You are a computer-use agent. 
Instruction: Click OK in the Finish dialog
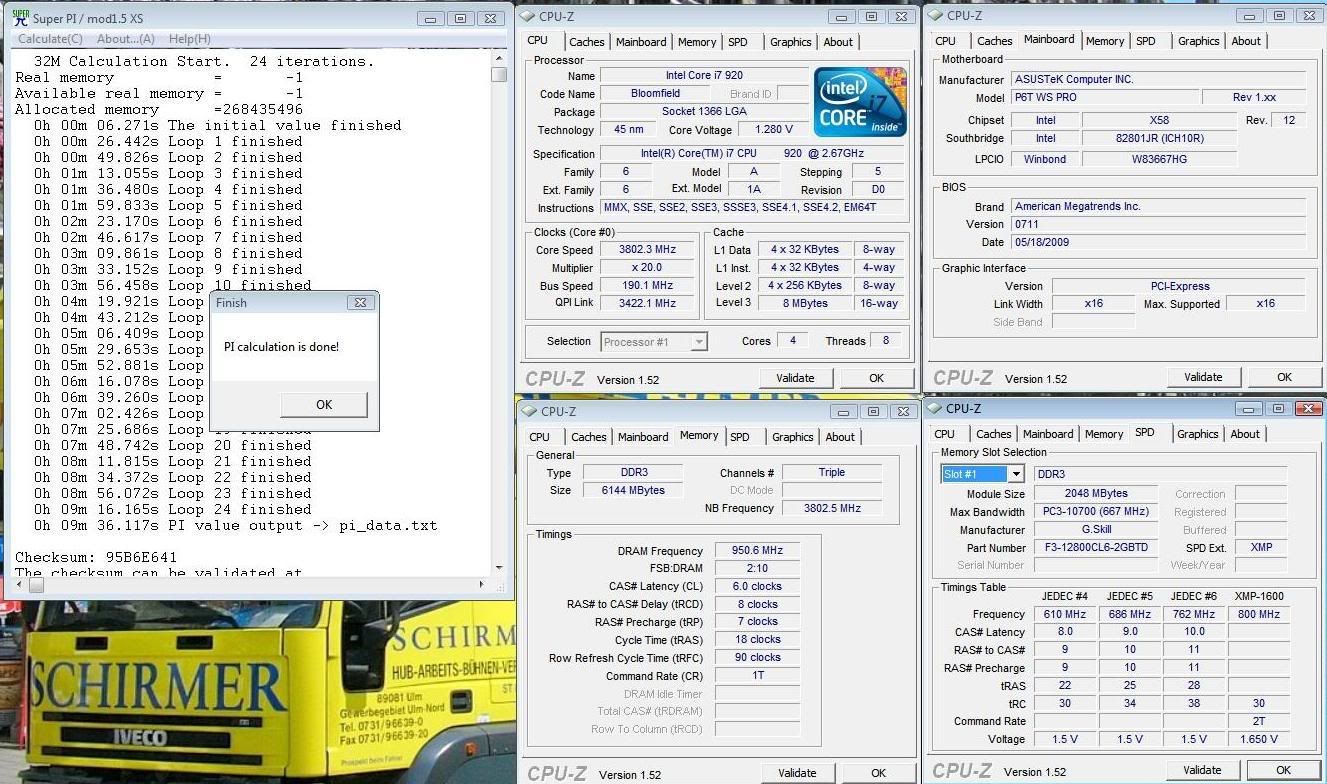click(324, 405)
